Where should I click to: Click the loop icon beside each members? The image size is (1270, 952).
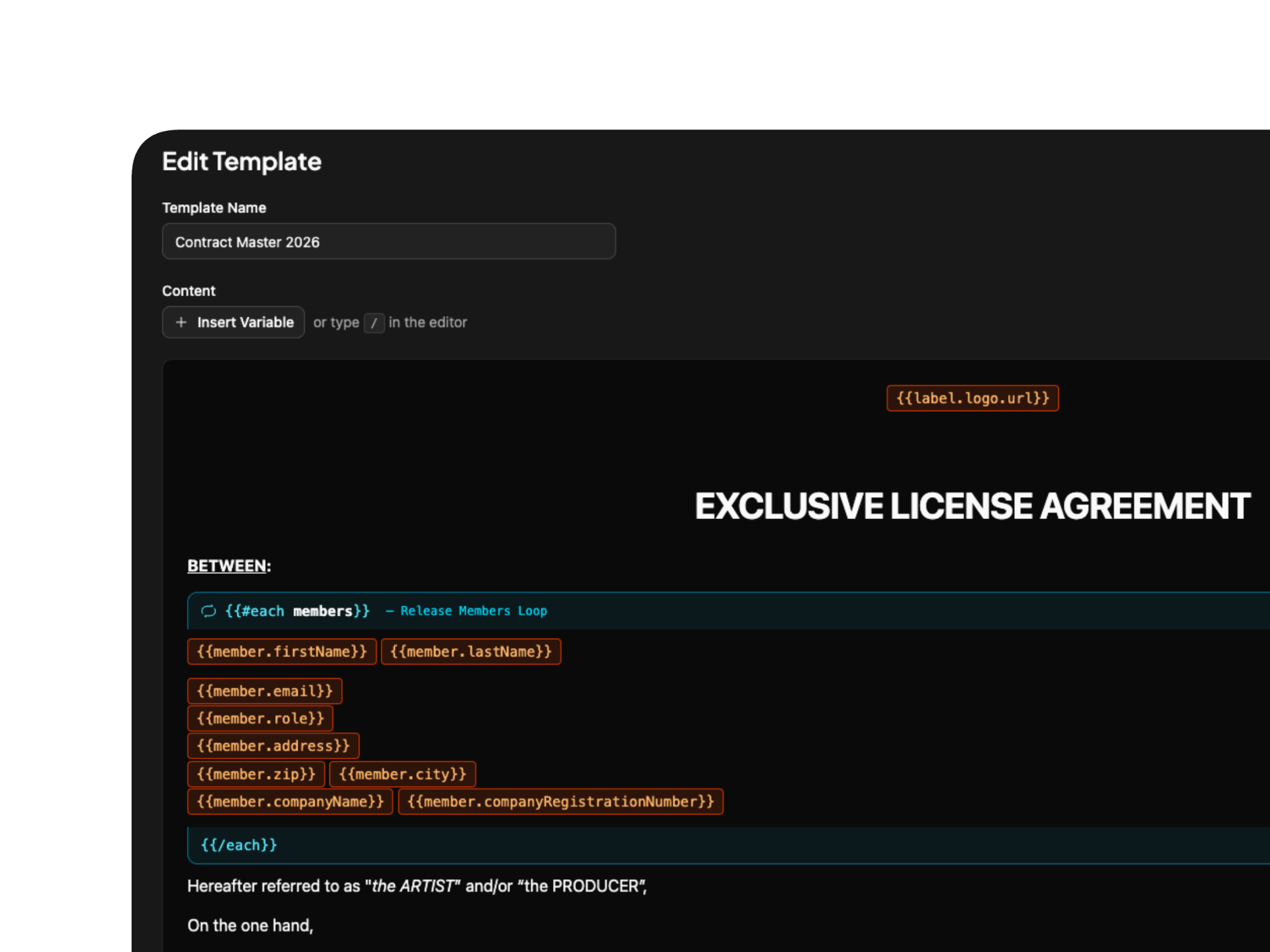(x=208, y=611)
